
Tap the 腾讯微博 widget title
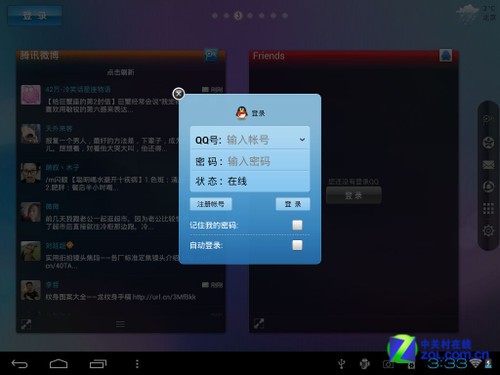[39, 55]
